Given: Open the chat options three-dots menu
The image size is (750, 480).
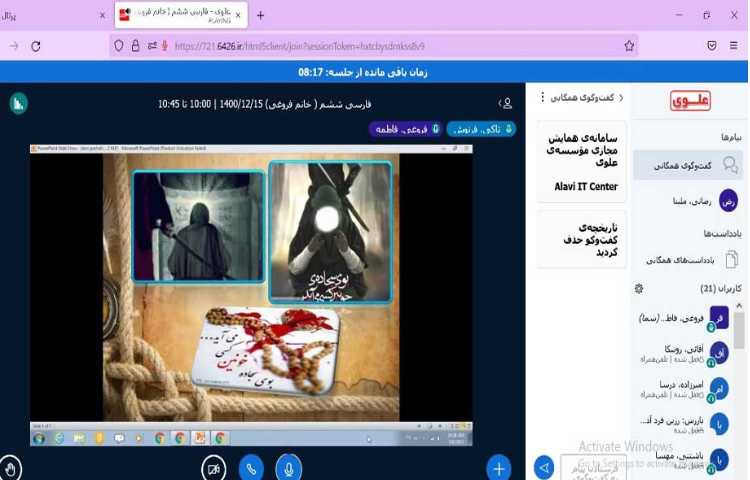Looking at the screenshot, I should [x=542, y=98].
